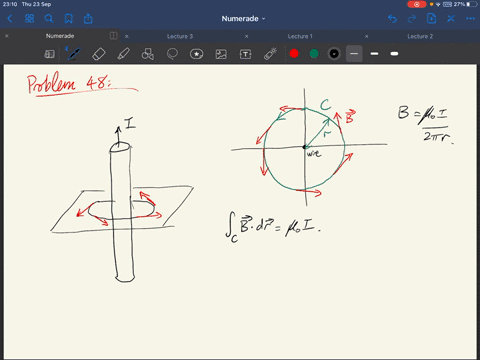Open the Elements sticker tool
This screenshot has height=360, width=480.
197,54
